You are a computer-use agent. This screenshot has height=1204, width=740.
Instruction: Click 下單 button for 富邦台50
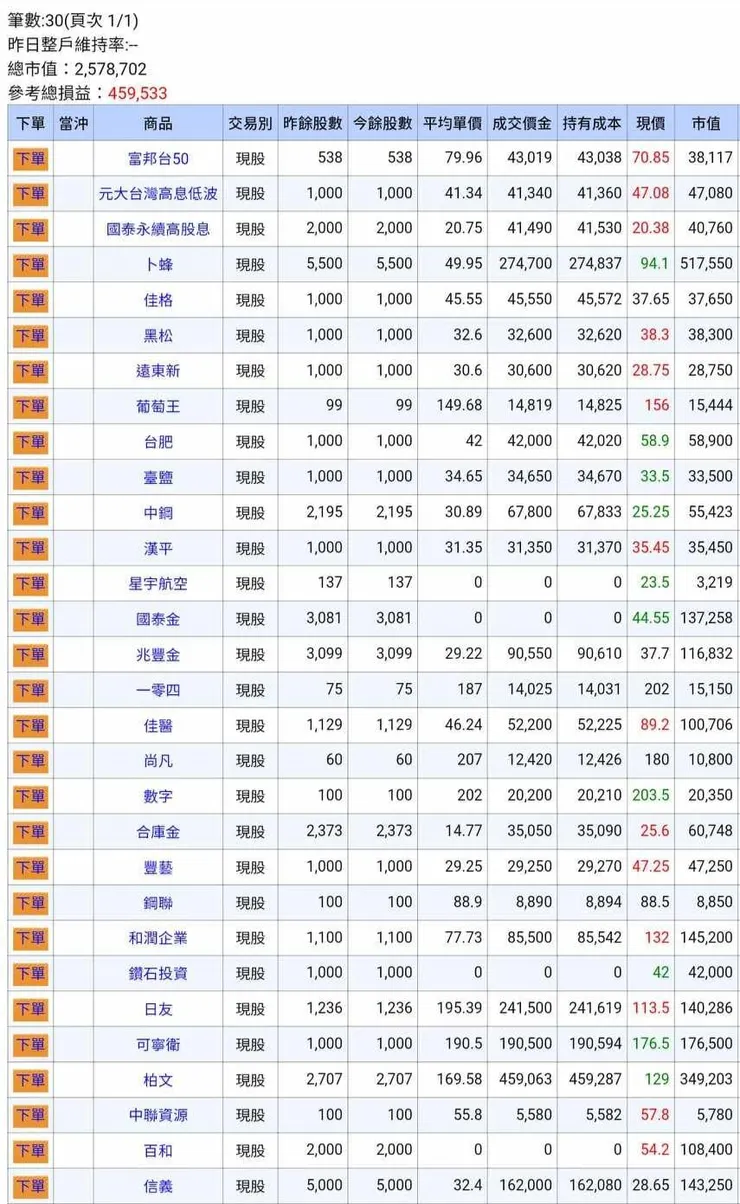(30, 158)
